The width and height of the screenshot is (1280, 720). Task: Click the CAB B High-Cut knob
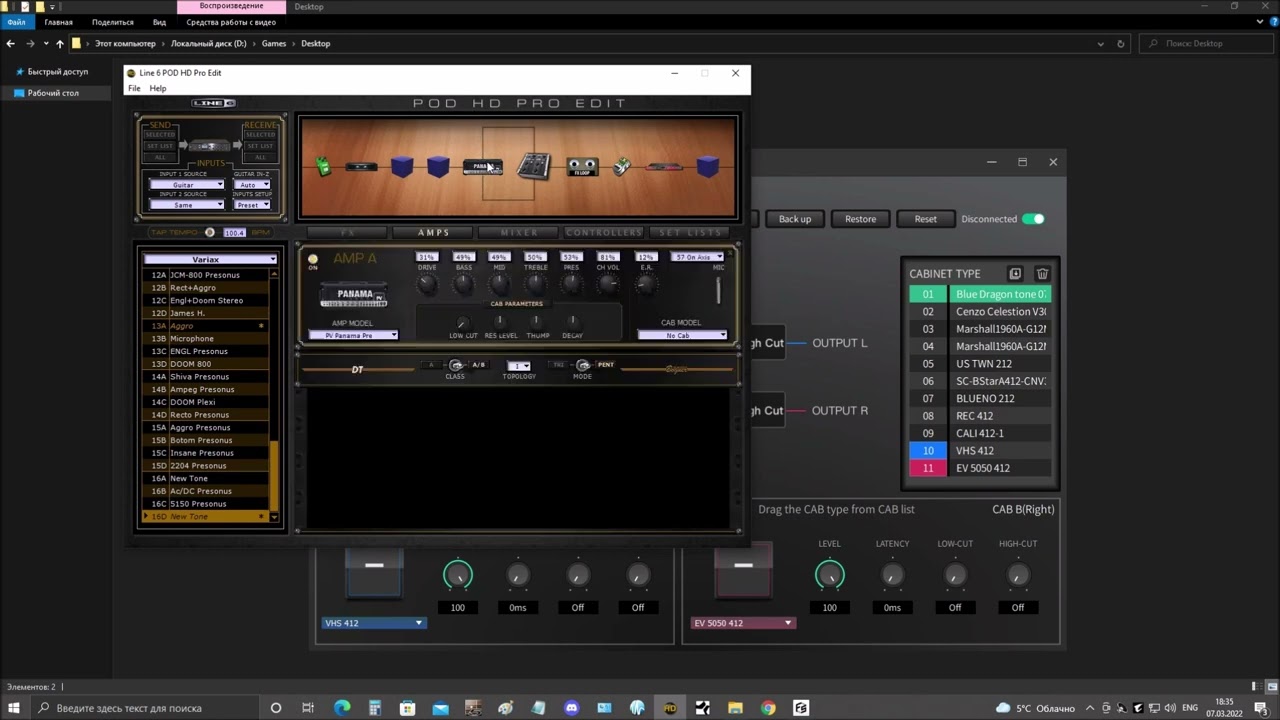pos(1017,575)
